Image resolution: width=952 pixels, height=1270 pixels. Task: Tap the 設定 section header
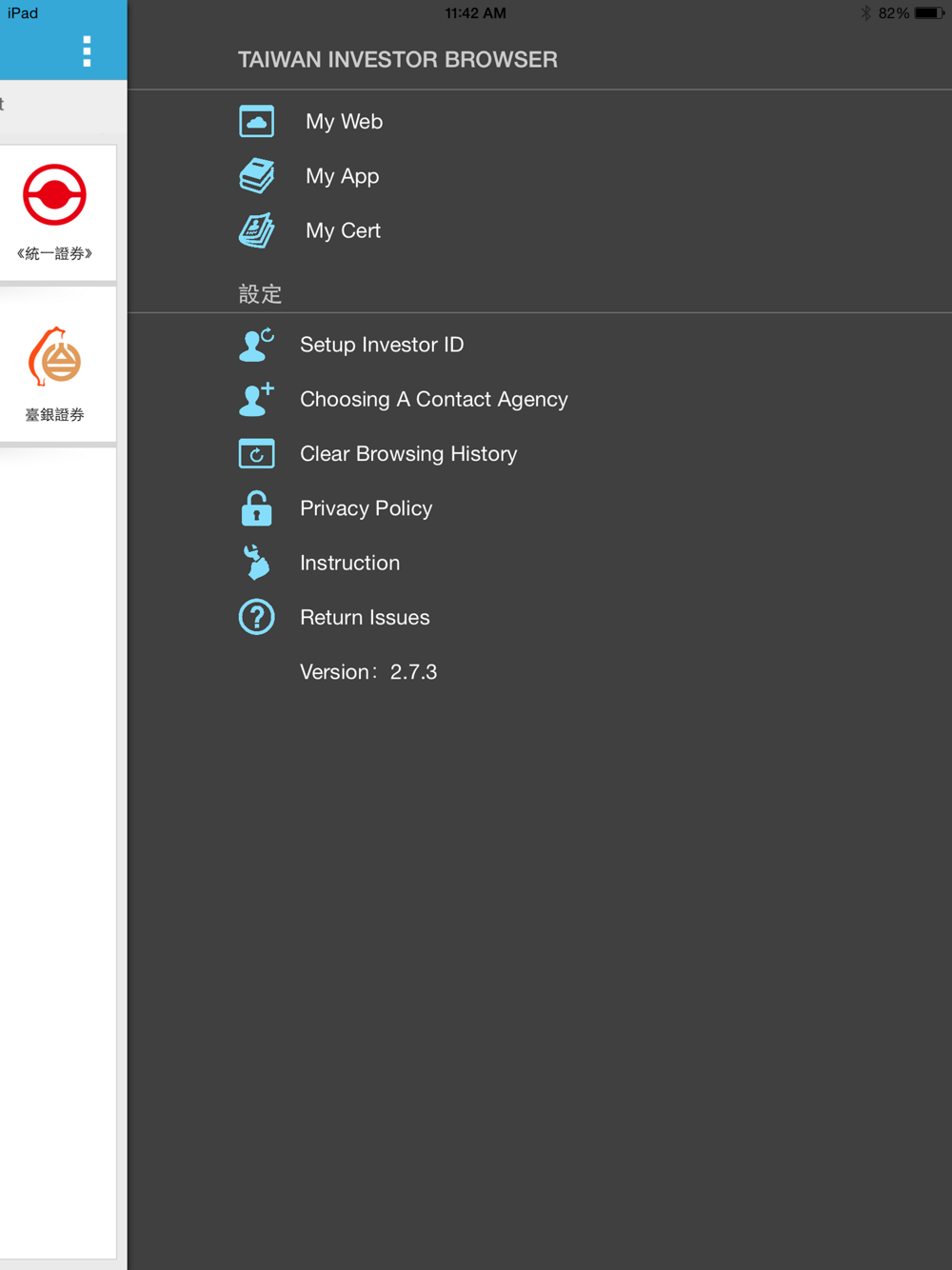tap(260, 294)
